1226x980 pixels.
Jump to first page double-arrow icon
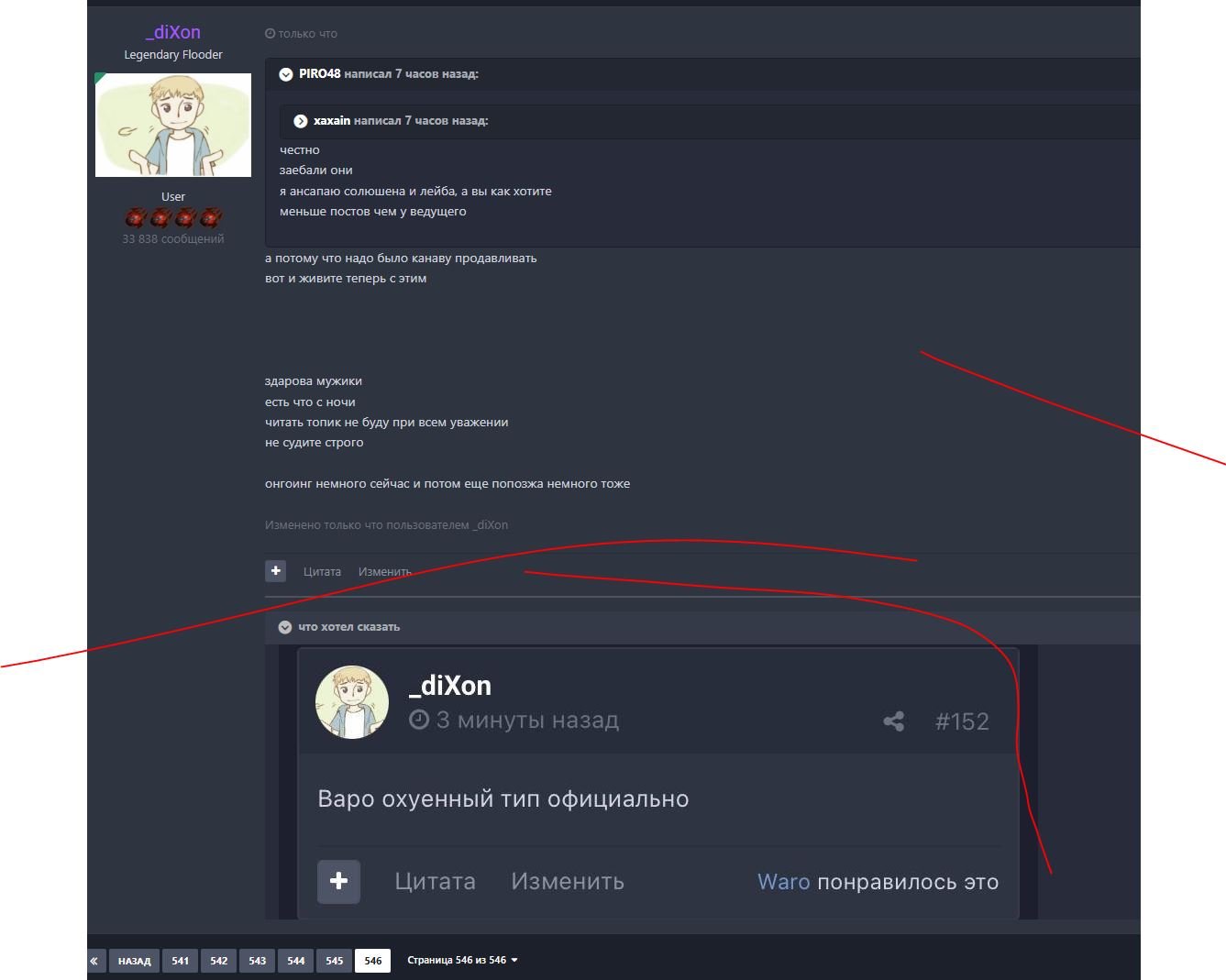pos(94,961)
